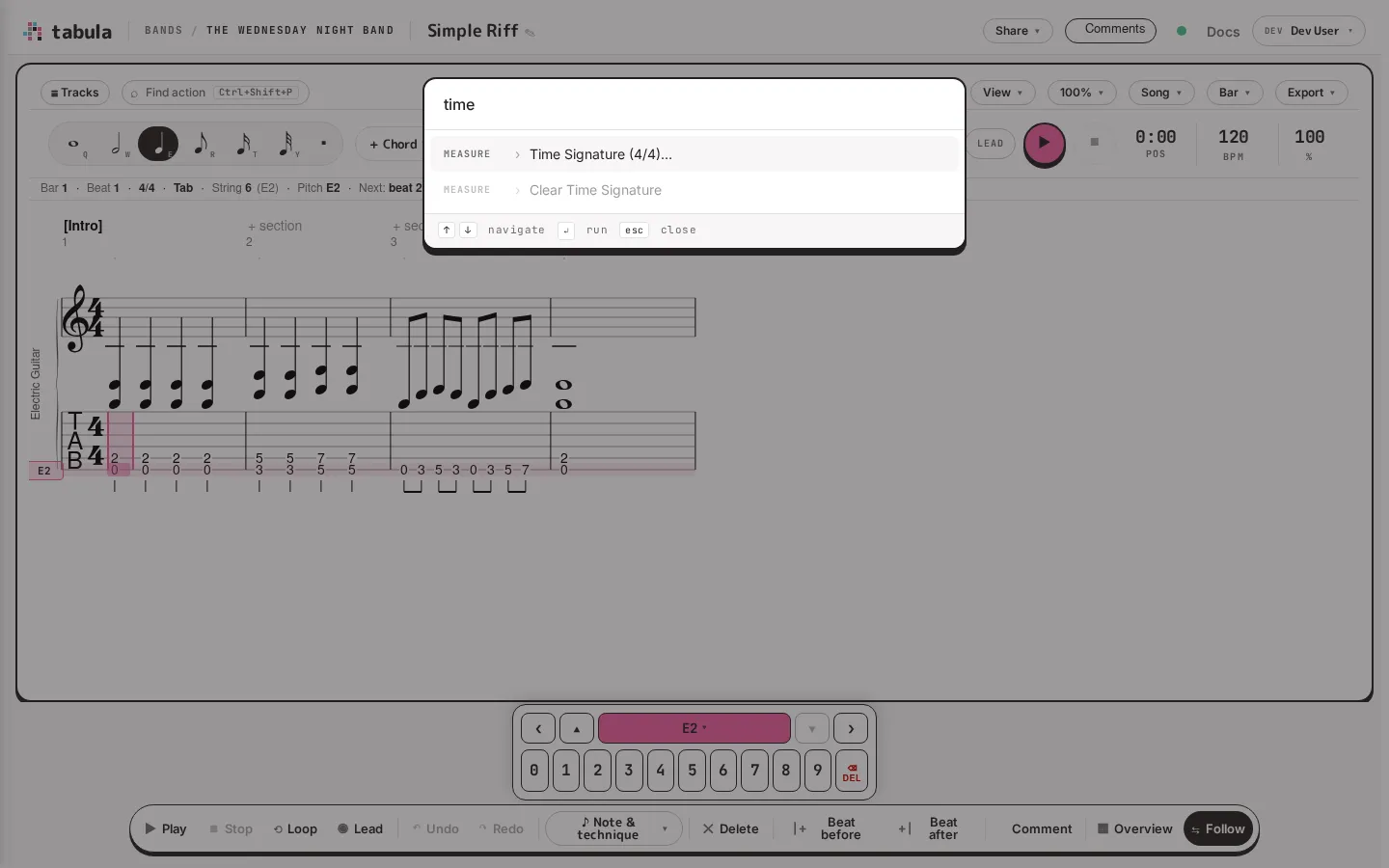Open the Export dropdown
Screen dimensions: 1389x868
click(x=1311, y=93)
